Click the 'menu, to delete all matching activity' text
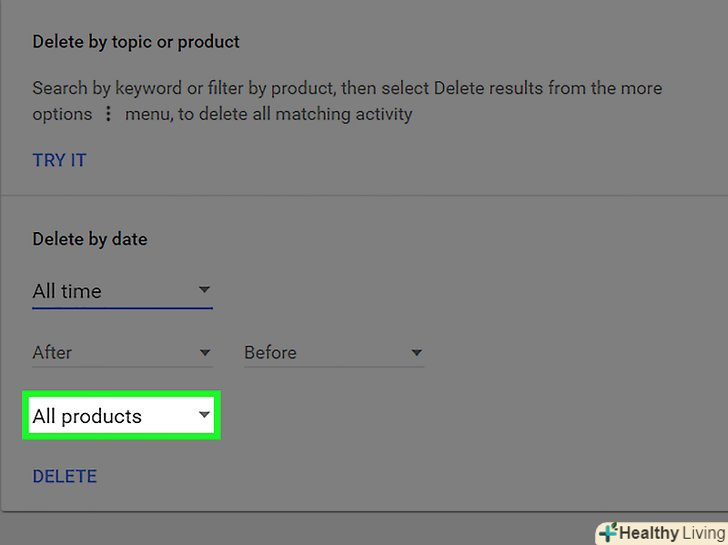Viewport: 728px width, 545px height. pyautogui.click(x=268, y=114)
